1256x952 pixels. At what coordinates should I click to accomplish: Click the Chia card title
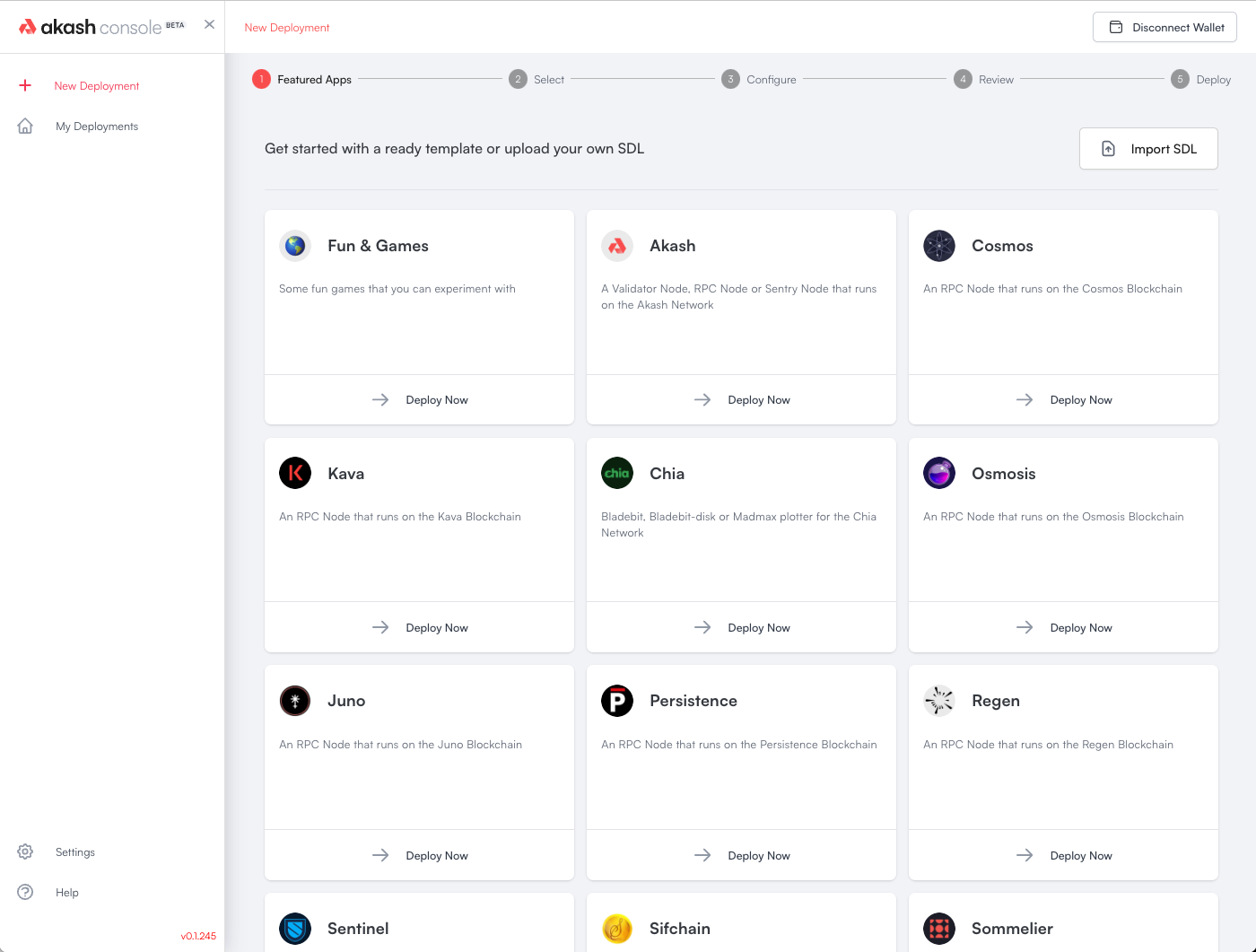coord(667,473)
